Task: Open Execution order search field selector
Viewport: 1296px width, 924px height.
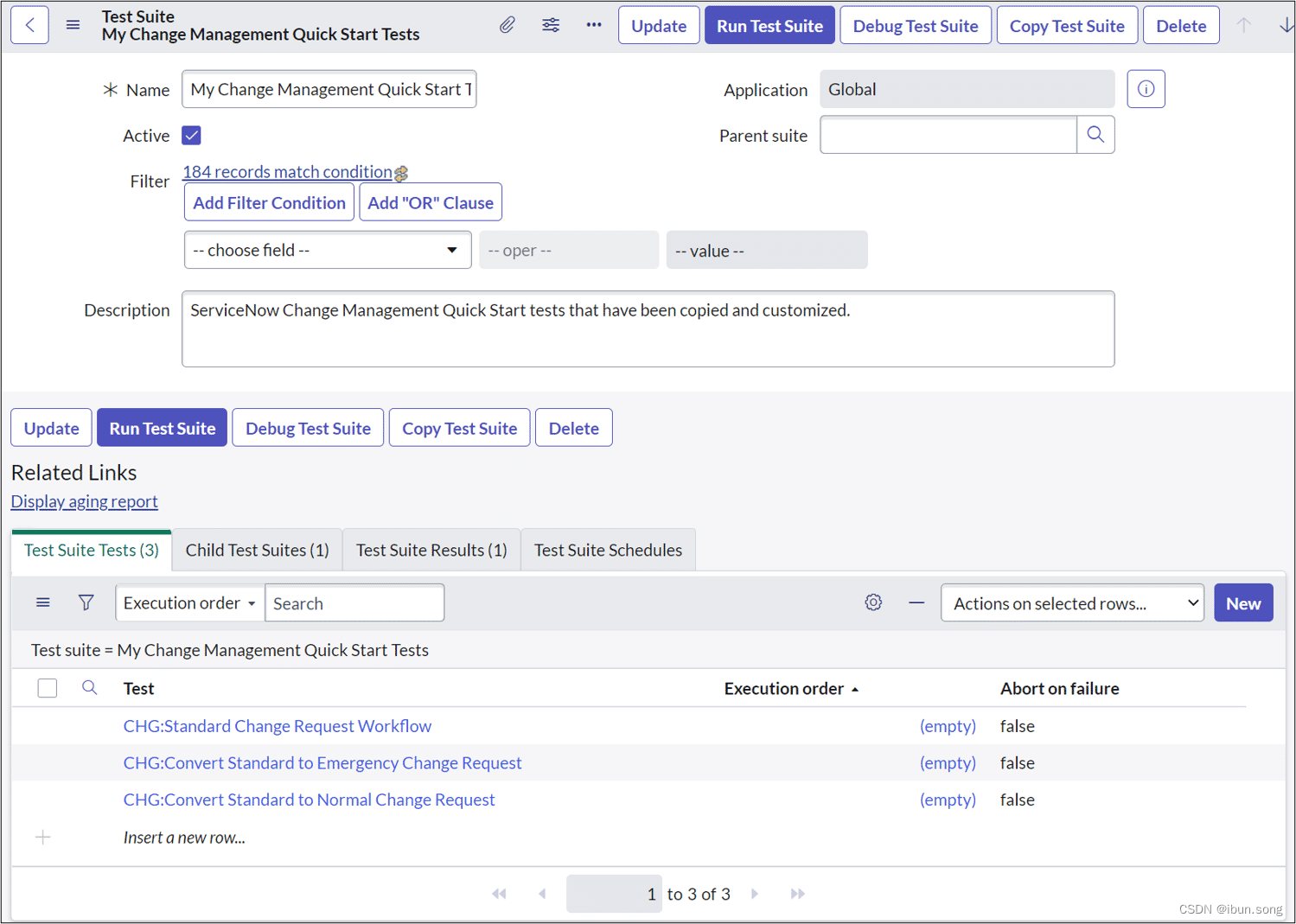Action: point(190,602)
